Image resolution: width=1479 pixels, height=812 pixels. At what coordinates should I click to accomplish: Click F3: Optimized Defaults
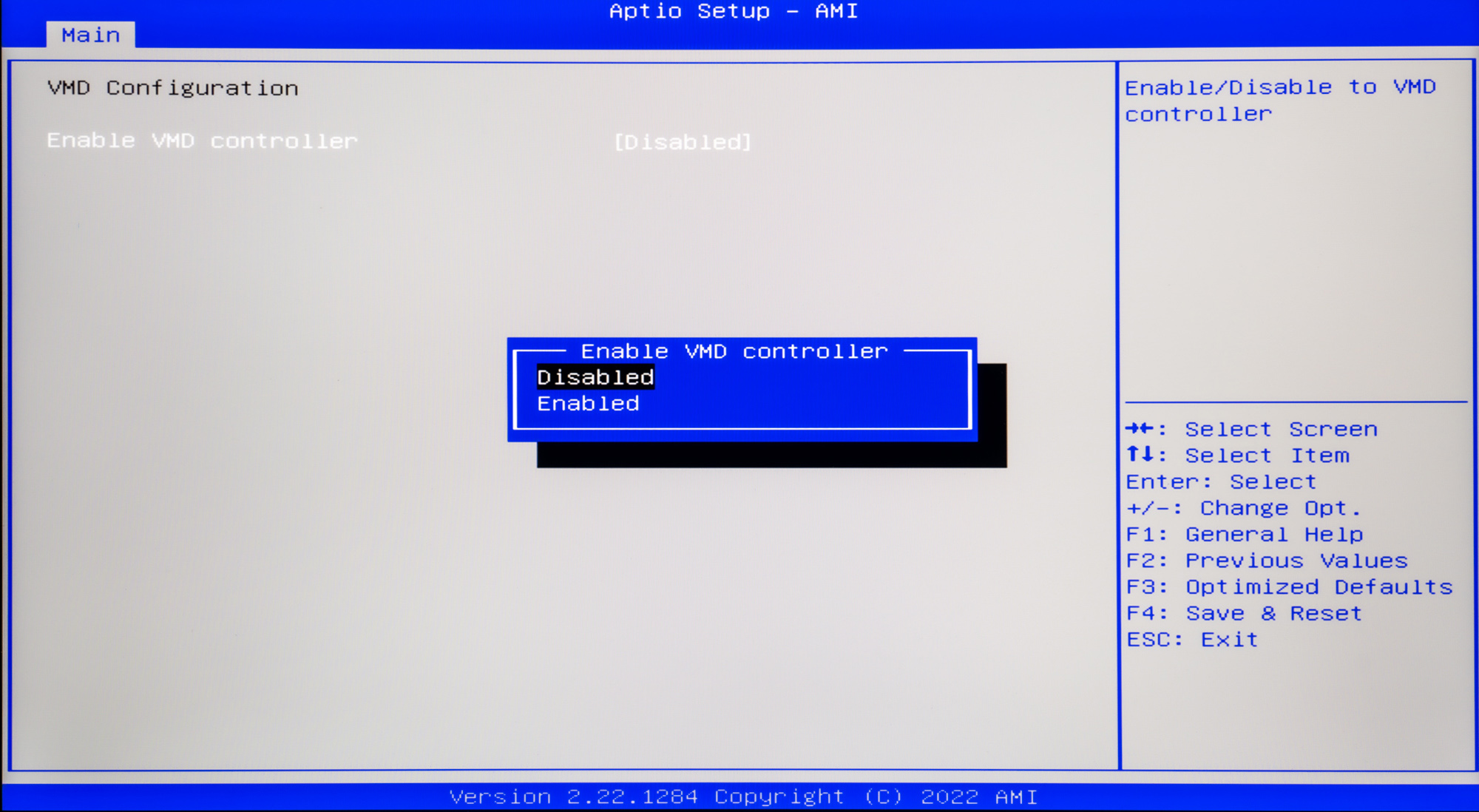click(1290, 587)
